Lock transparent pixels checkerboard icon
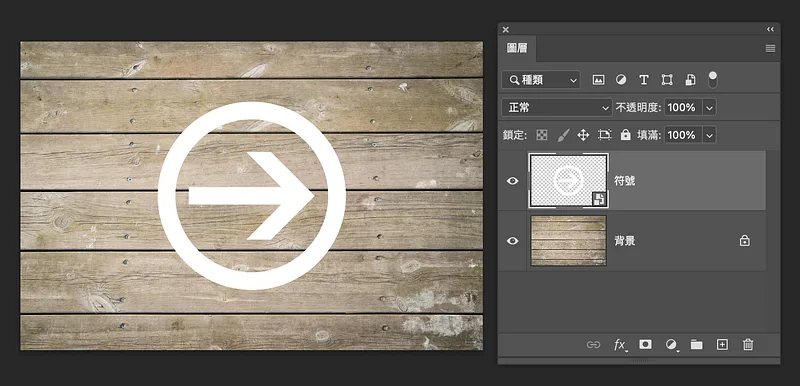The width and height of the screenshot is (800, 386). coord(542,135)
